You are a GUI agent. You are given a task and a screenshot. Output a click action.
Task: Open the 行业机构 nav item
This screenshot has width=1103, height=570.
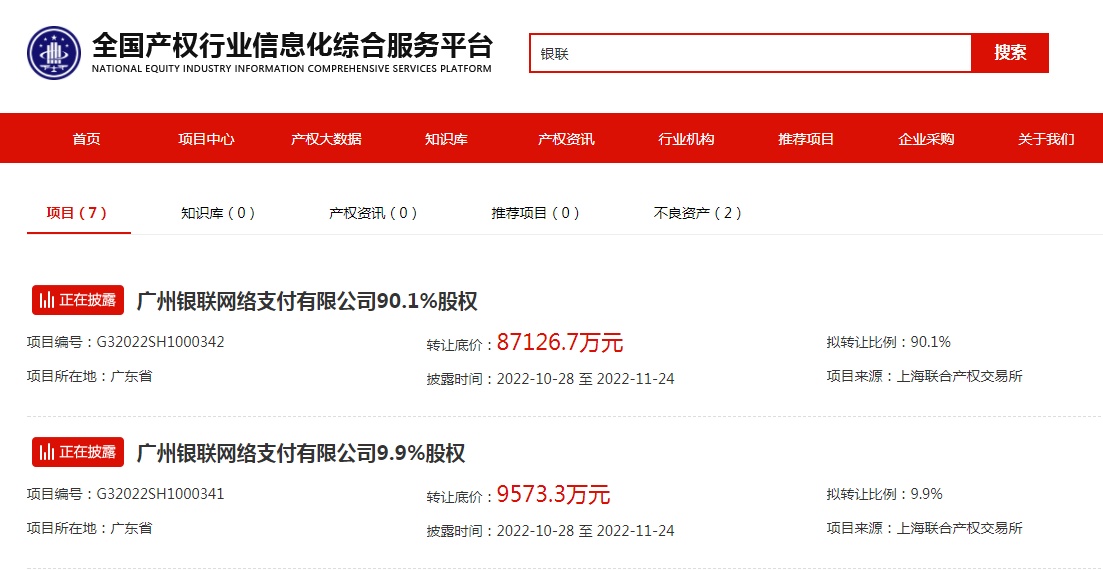coord(686,139)
